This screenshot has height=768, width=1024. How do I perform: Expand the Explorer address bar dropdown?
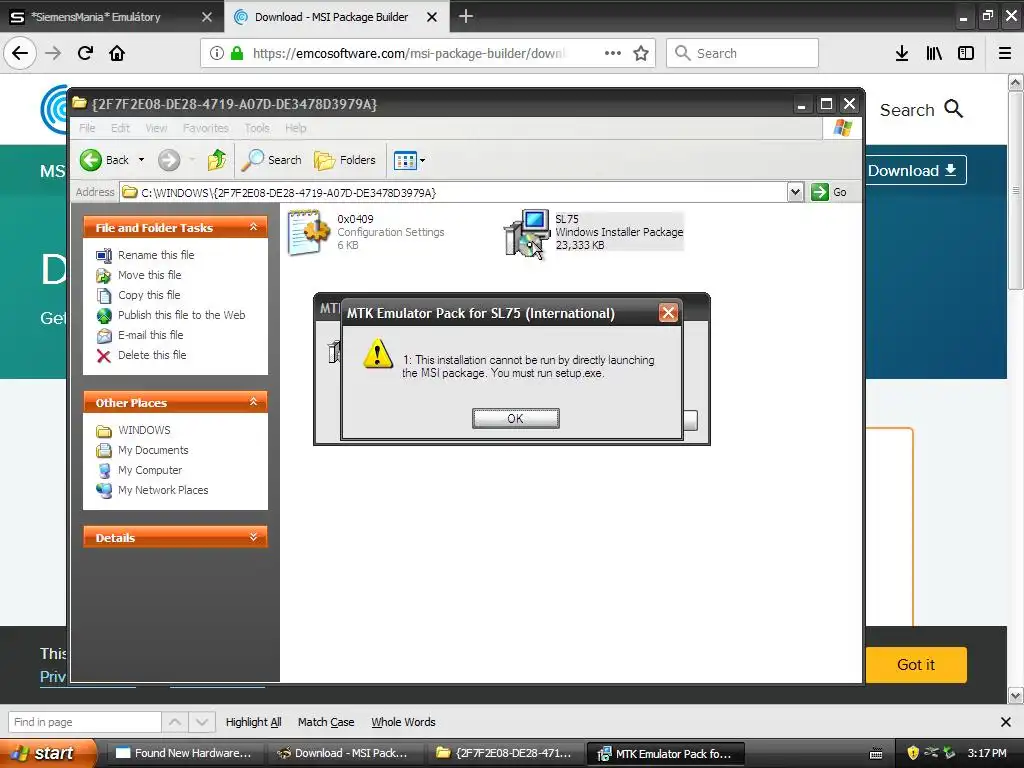tap(795, 192)
